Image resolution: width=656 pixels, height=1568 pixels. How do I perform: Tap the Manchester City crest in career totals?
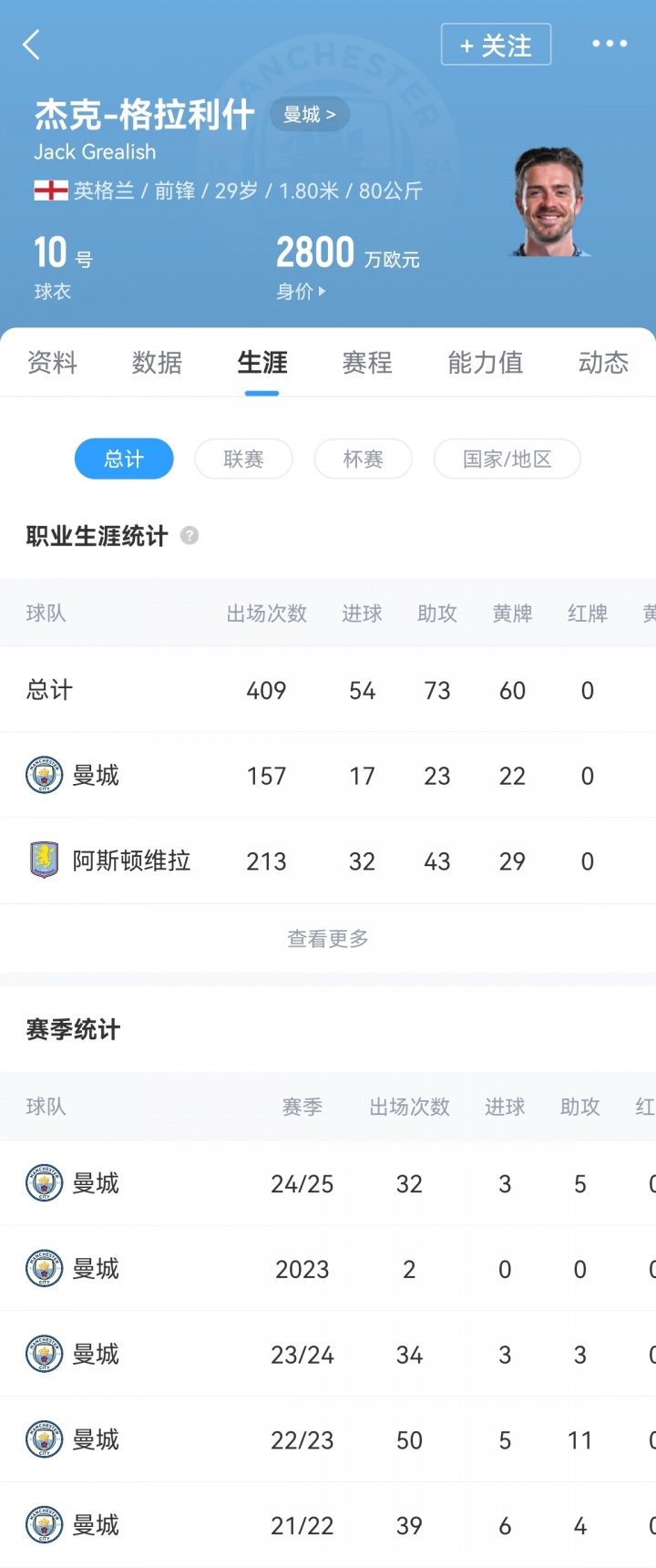[44, 775]
